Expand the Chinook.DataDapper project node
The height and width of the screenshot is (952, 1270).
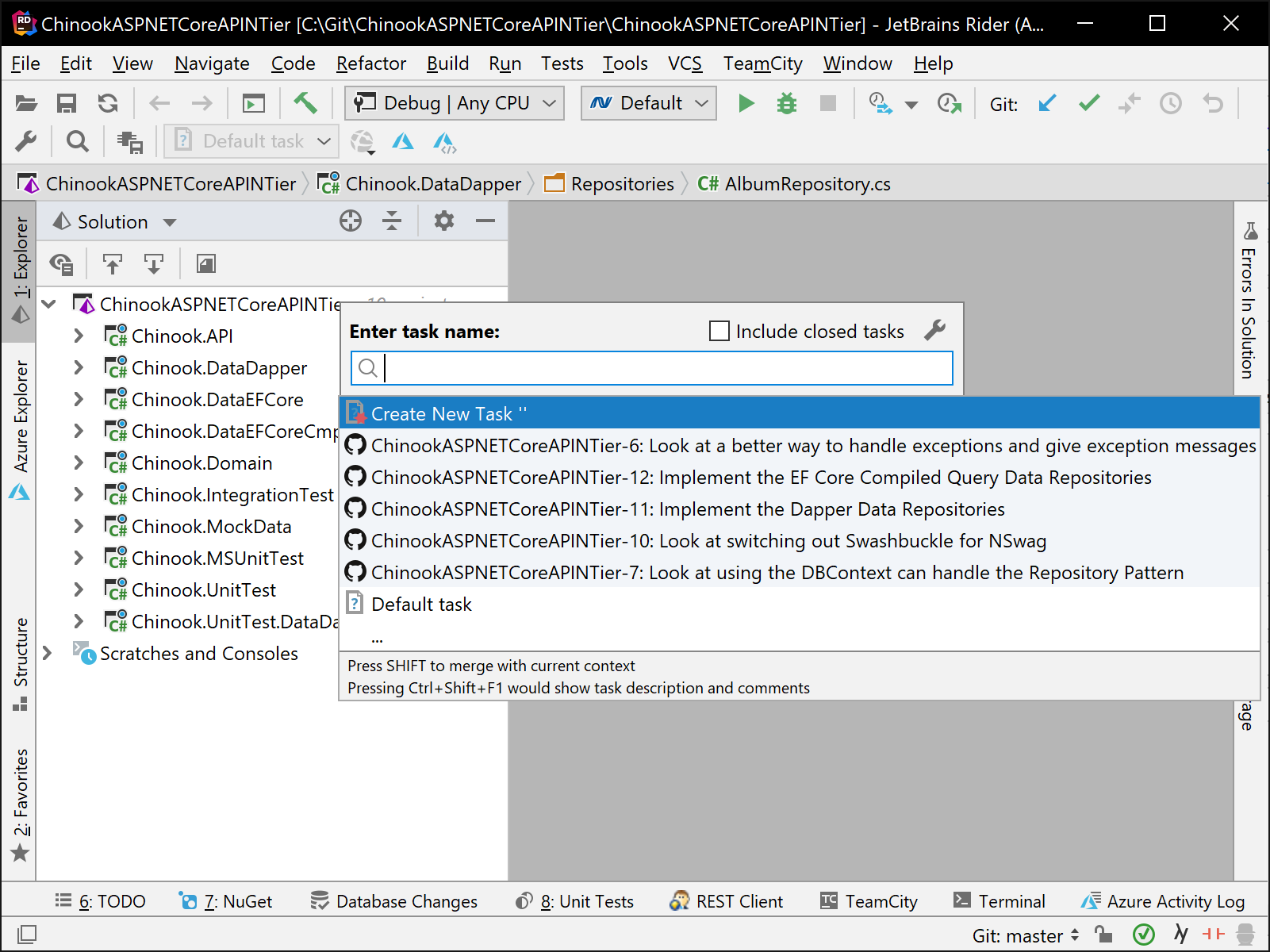(x=79, y=367)
